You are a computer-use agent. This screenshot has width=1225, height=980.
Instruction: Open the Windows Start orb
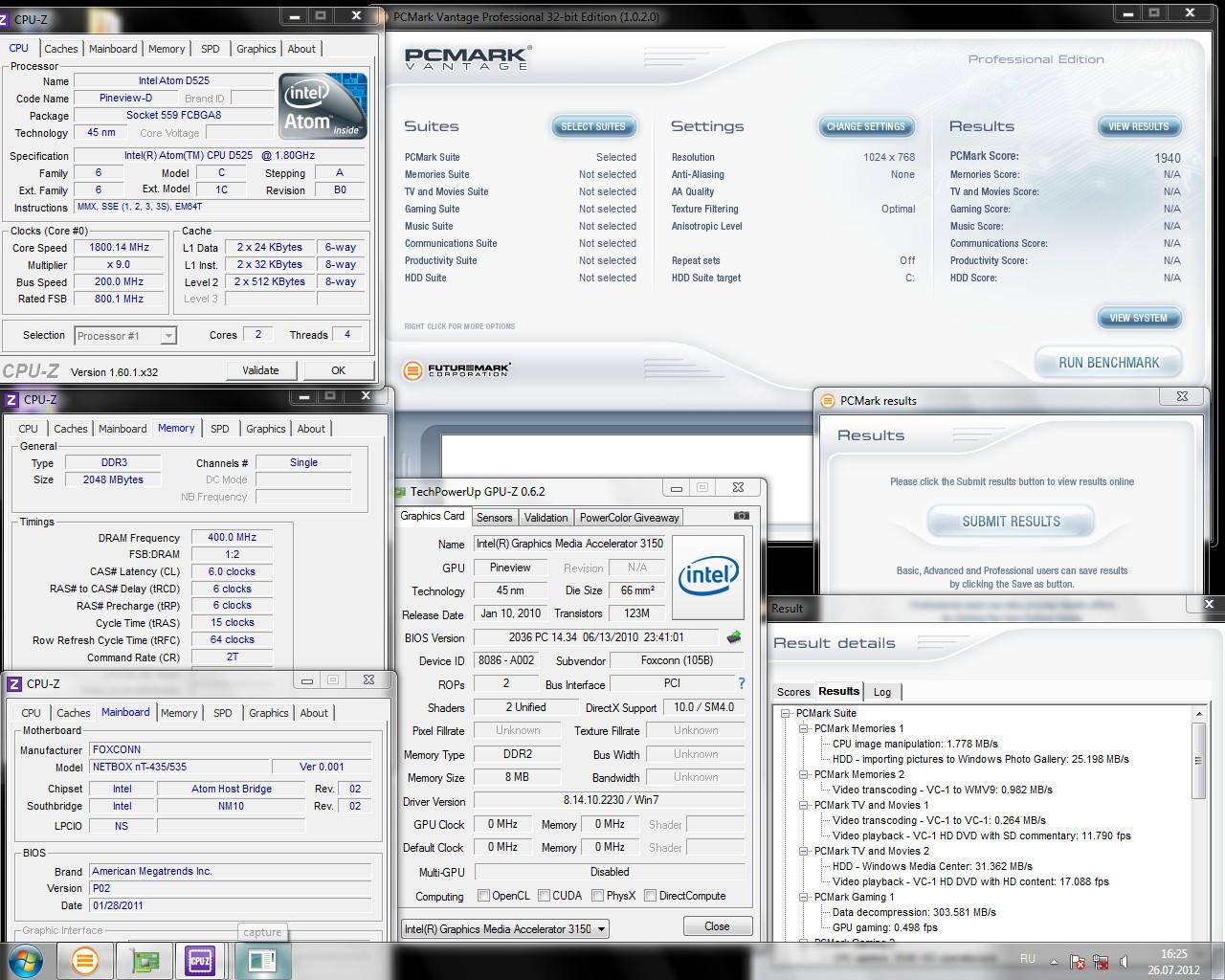pos(25,960)
